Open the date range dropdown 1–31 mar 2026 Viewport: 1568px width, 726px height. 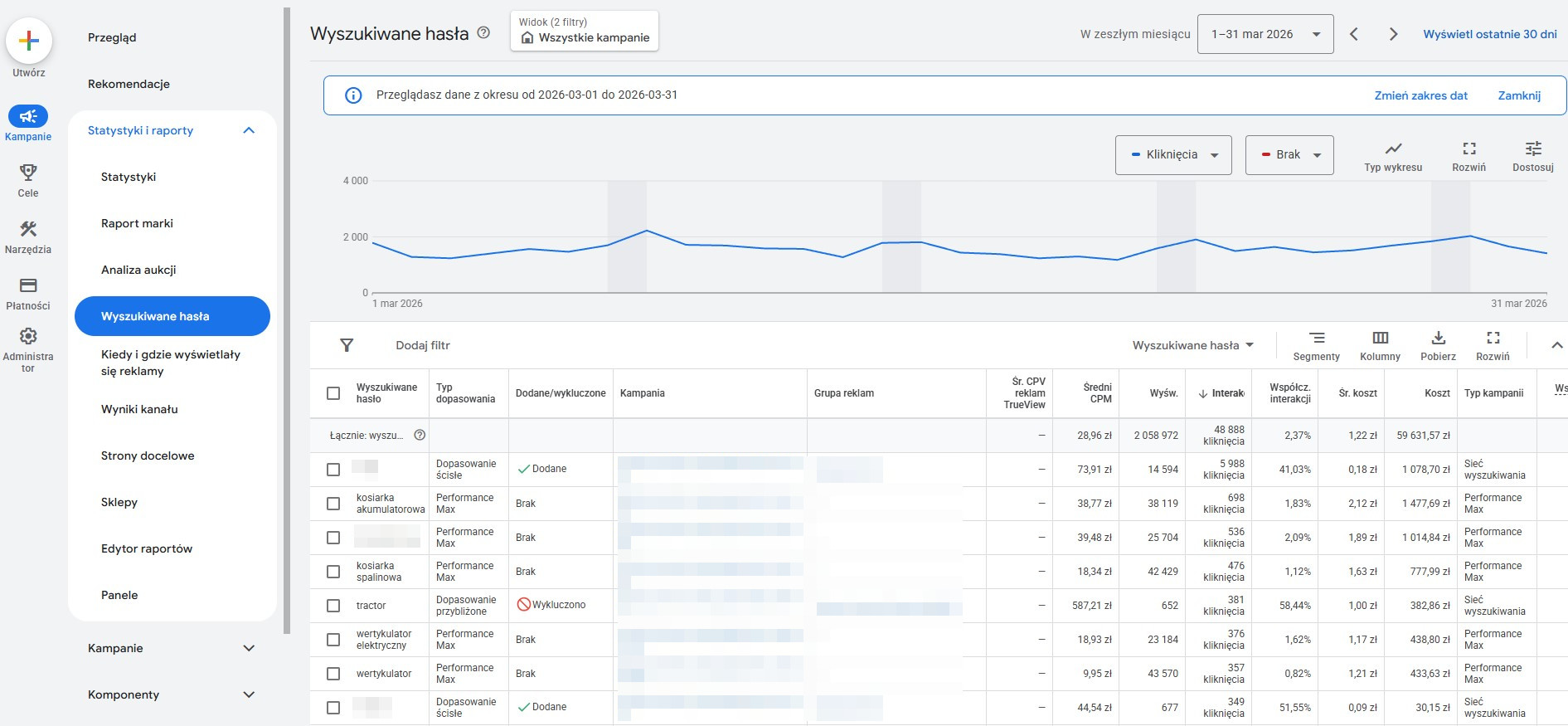1265,34
